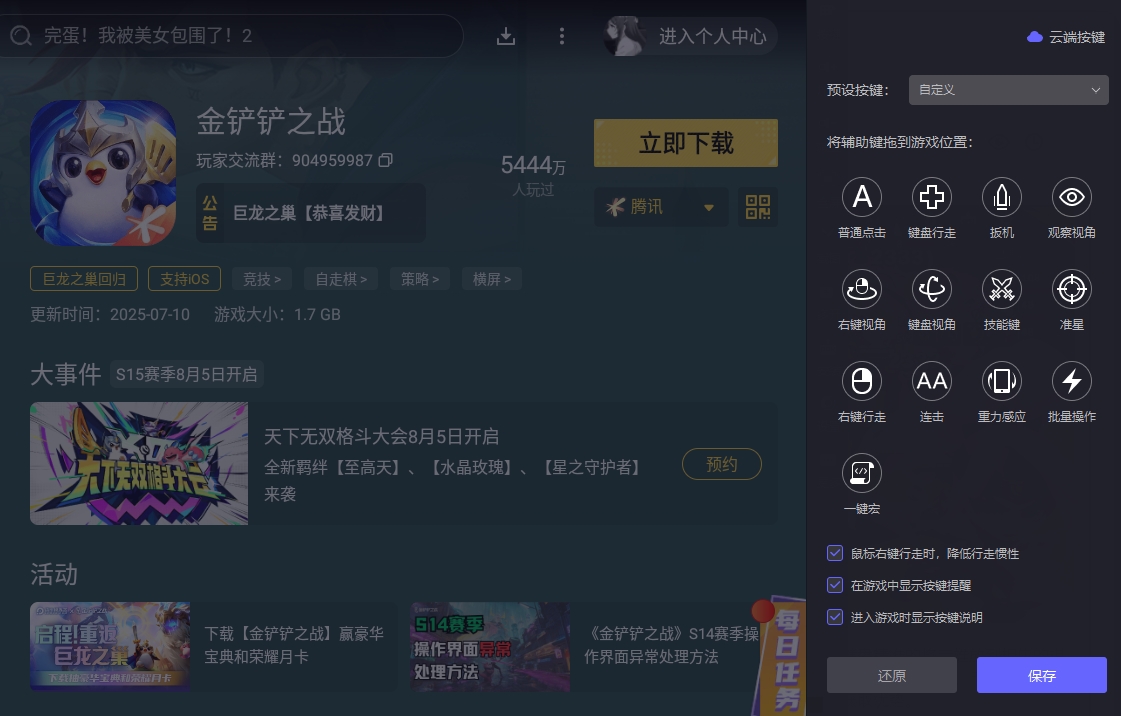
Task: Open 进入个人中心 at the top
Action: pos(711,36)
